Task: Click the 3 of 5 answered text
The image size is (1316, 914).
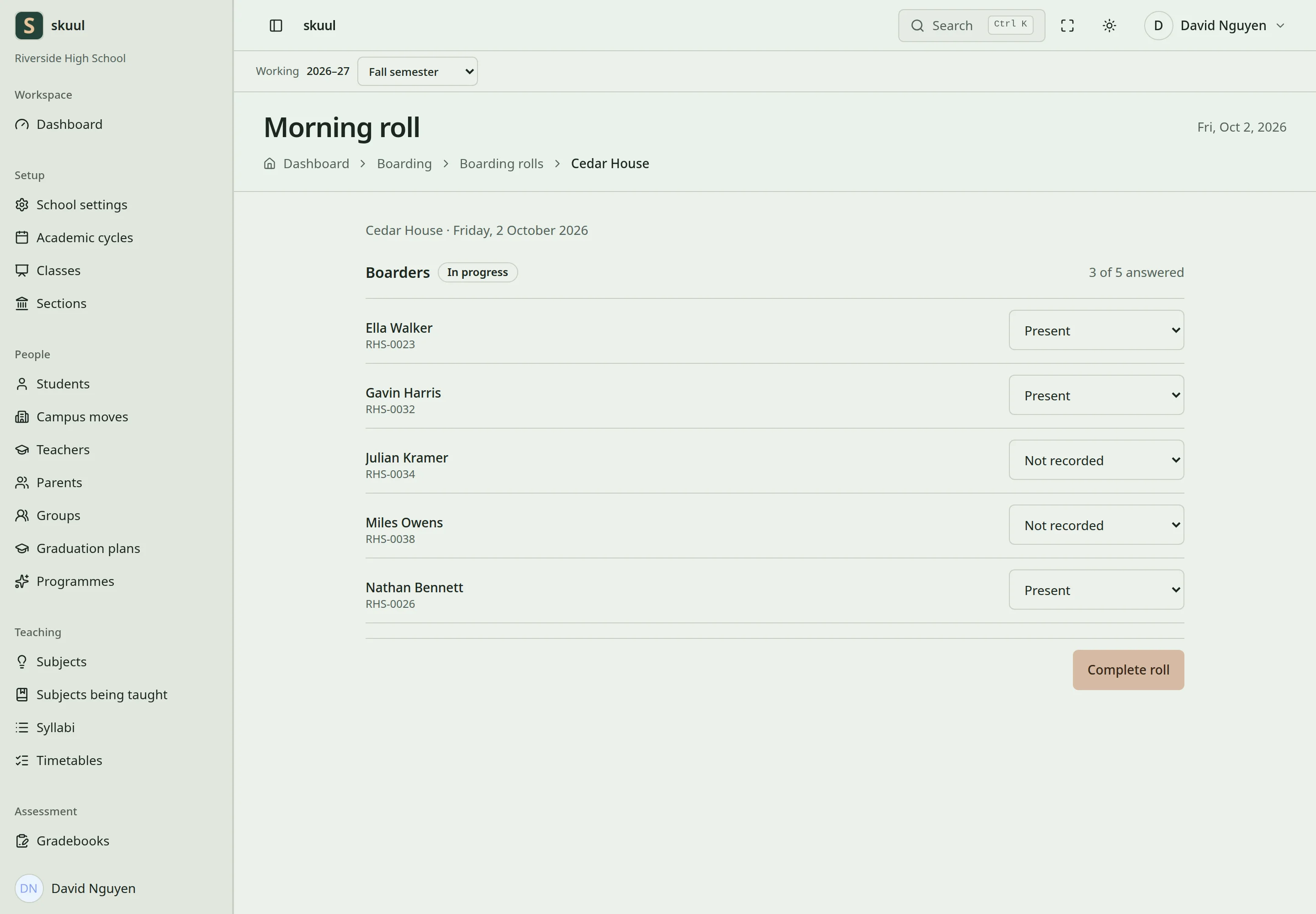Action: point(1136,272)
